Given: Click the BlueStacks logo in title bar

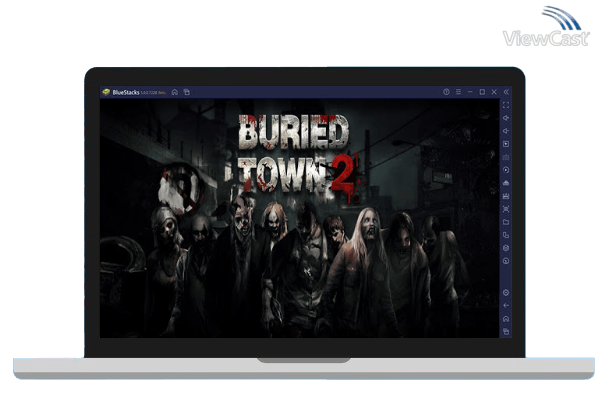Looking at the screenshot, I should pos(106,92).
